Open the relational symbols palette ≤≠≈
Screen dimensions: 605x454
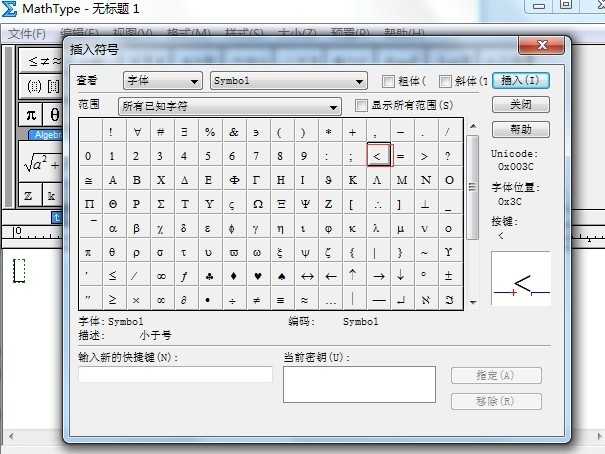coord(42,61)
